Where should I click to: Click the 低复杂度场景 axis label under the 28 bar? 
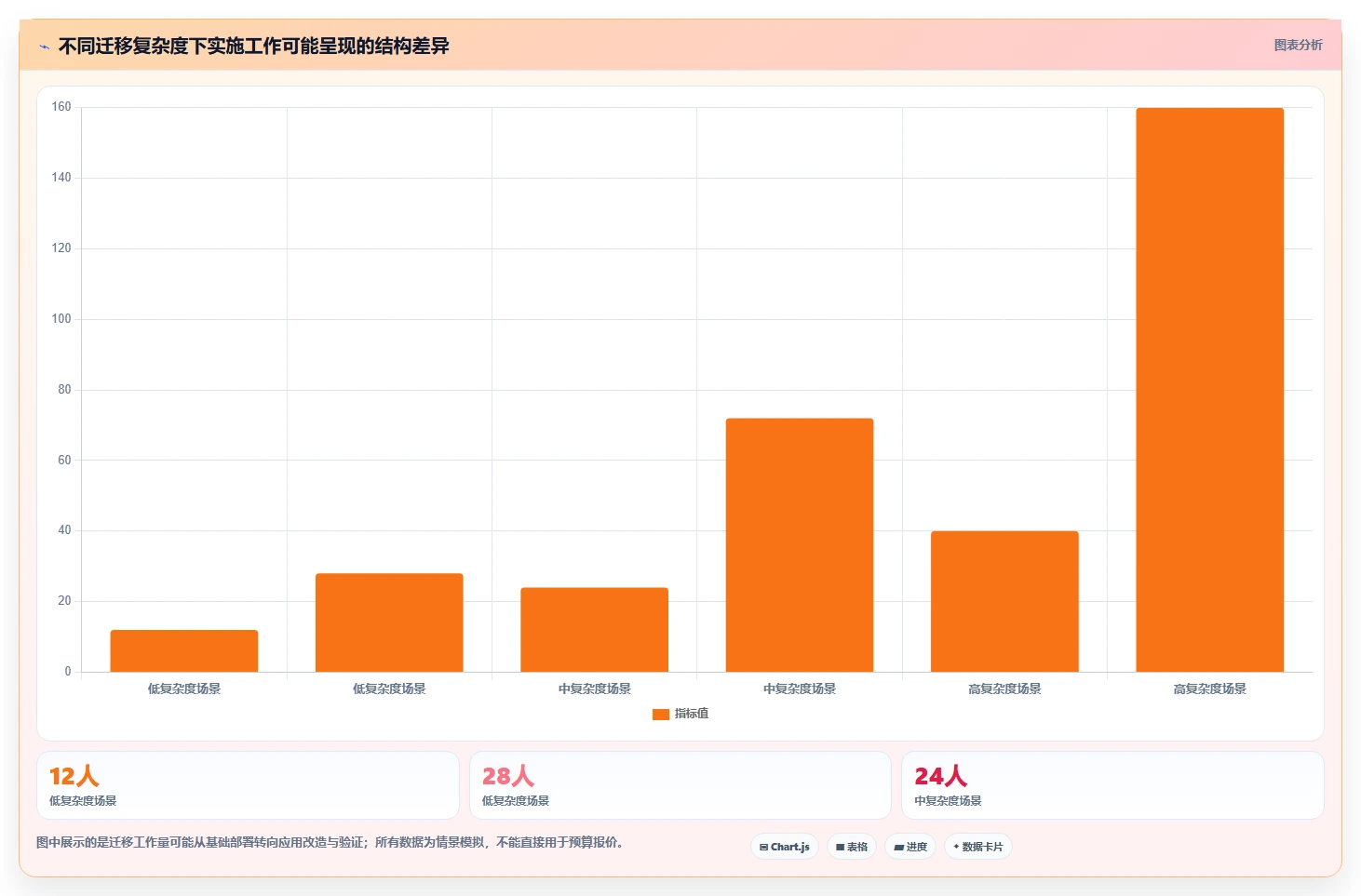click(389, 689)
